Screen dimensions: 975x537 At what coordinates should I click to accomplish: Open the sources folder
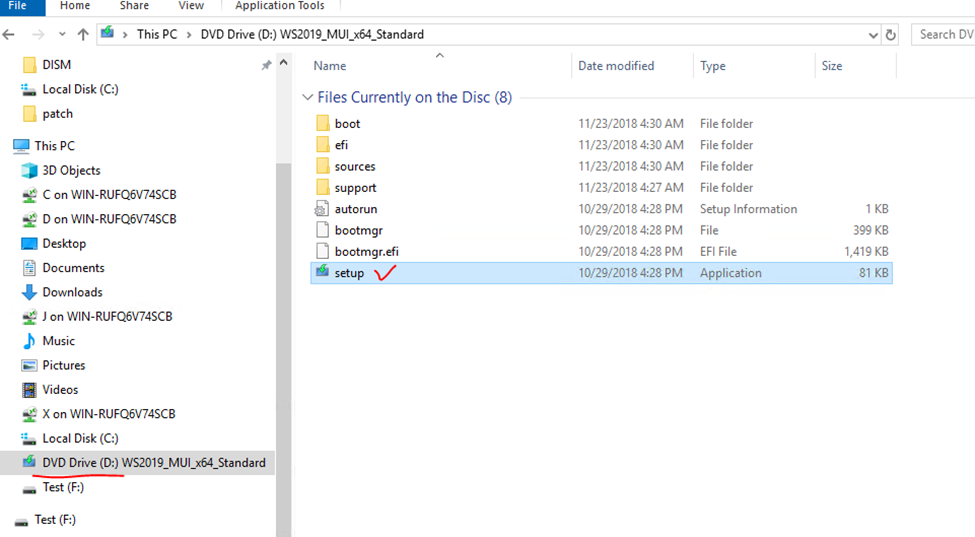coord(355,166)
